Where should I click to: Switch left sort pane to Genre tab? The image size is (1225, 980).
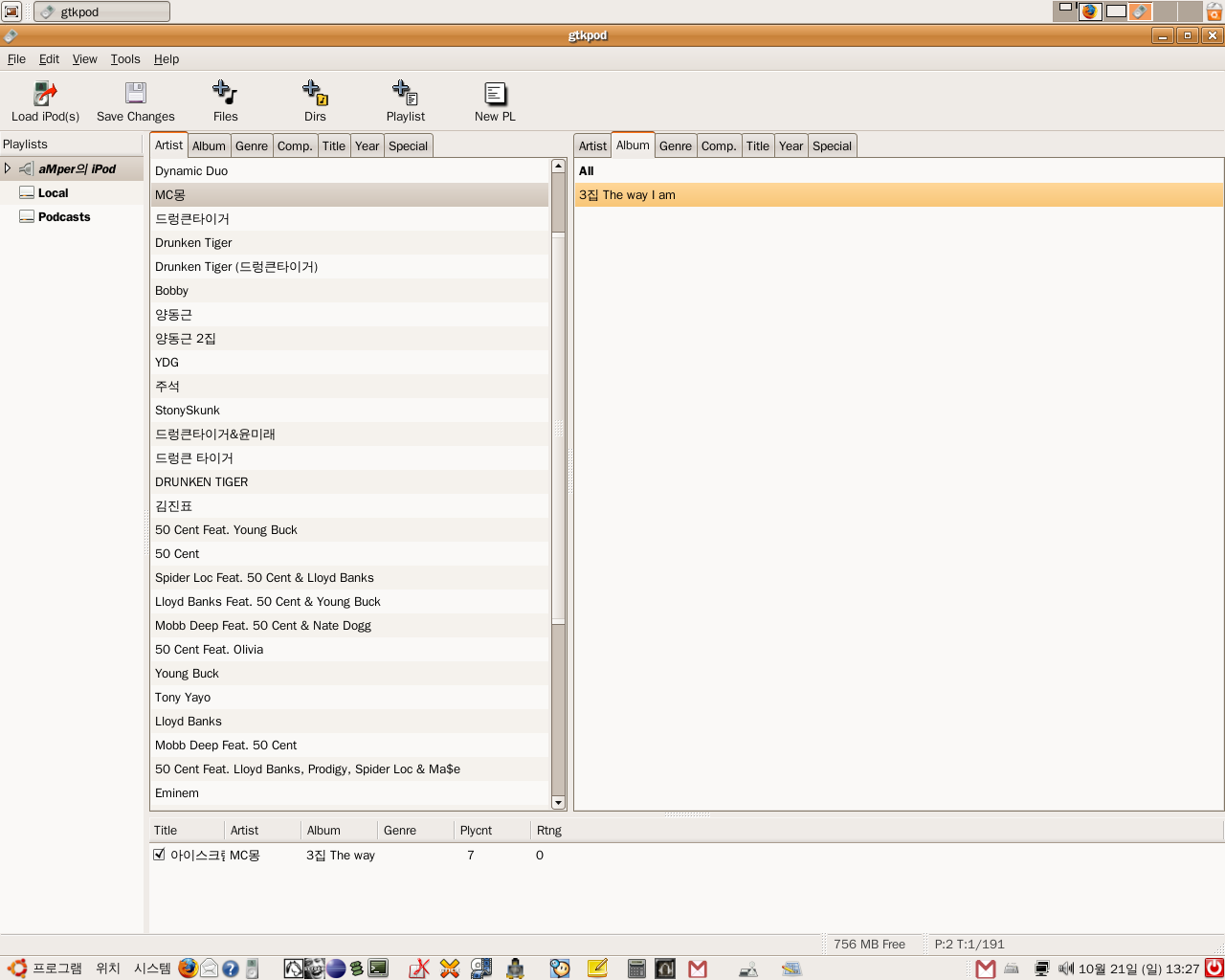click(252, 145)
